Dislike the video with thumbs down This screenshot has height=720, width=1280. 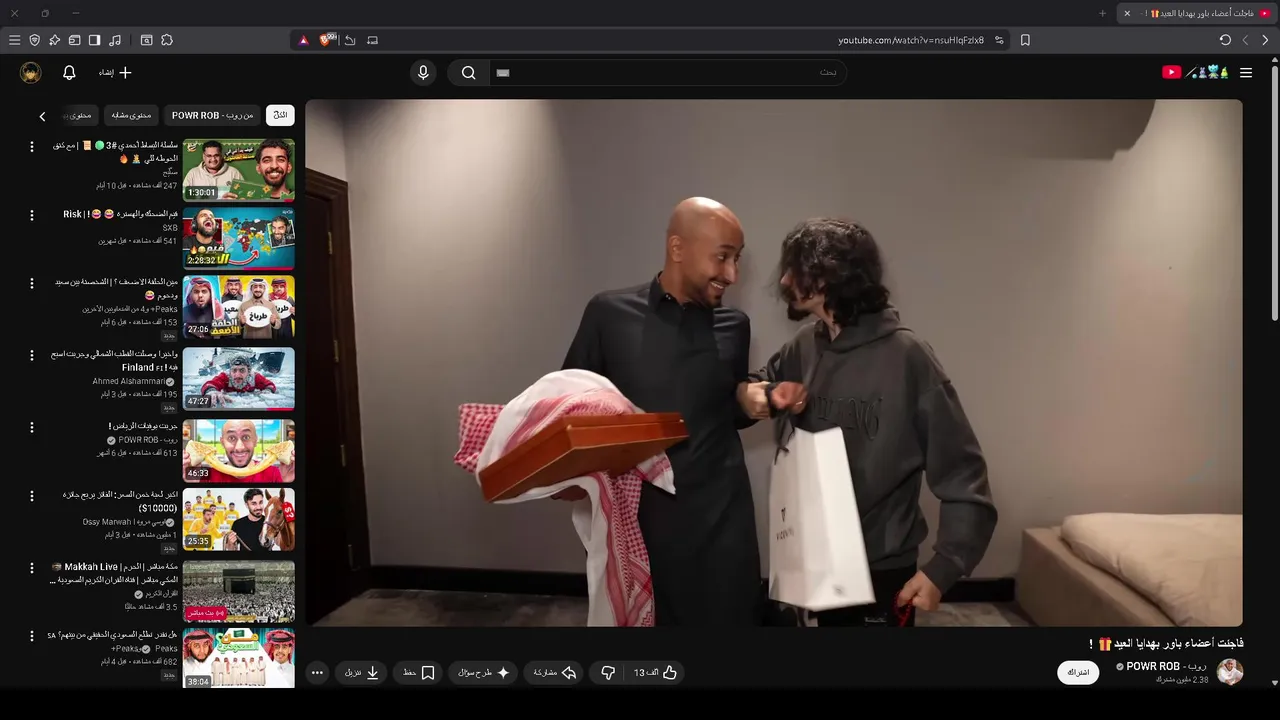[607, 673]
